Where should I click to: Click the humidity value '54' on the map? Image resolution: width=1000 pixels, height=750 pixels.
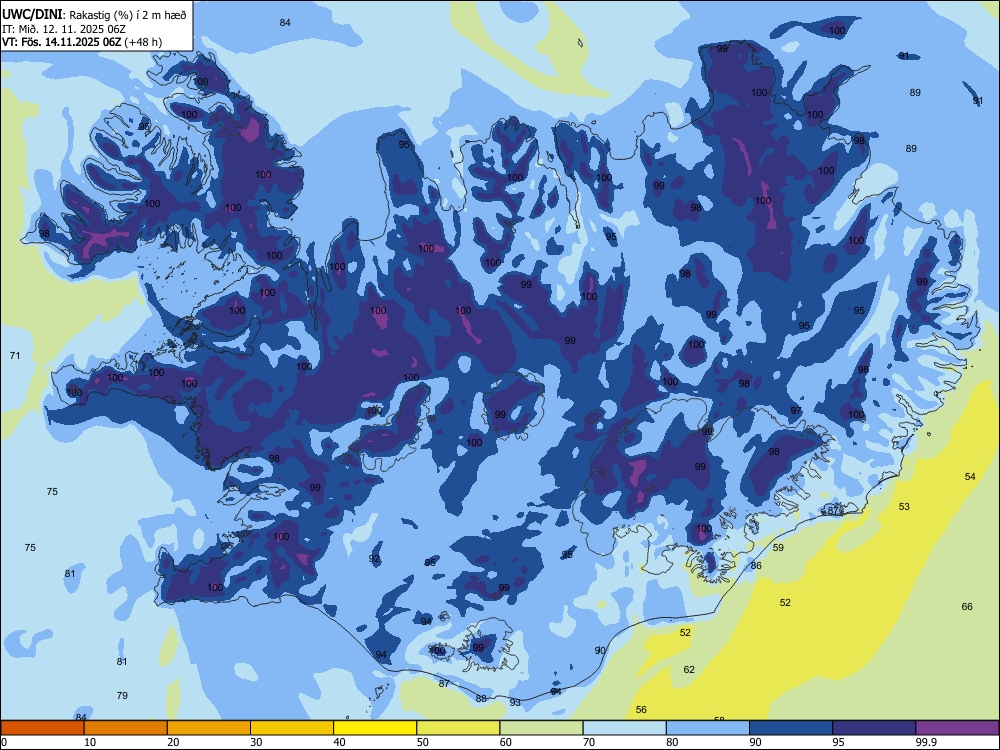click(x=970, y=476)
